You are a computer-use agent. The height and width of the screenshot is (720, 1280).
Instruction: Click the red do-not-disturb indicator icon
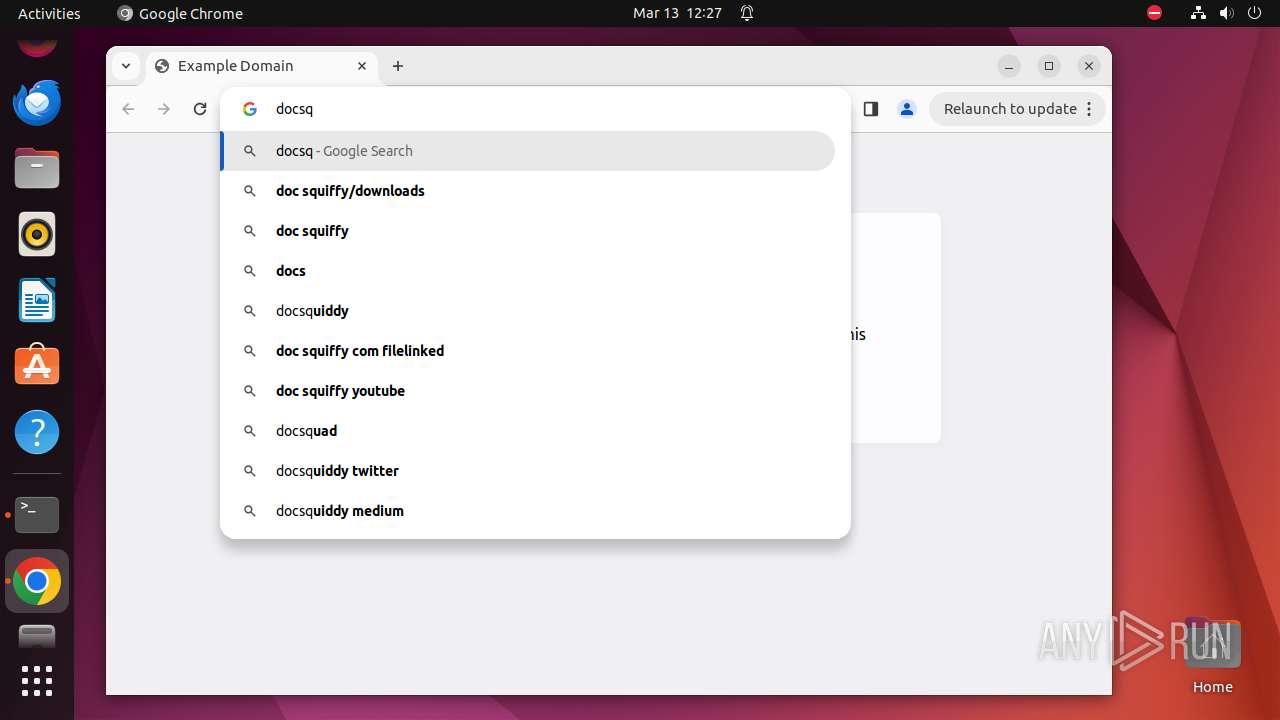pos(1154,13)
